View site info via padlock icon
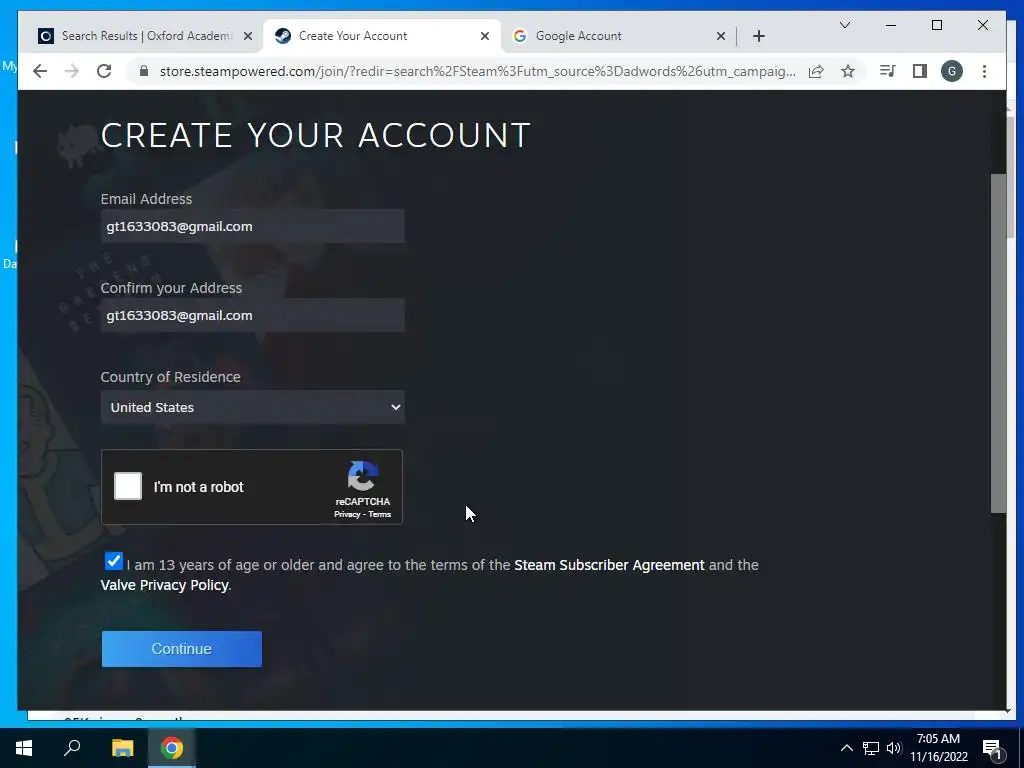1024x768 pixels. point(144,71)
